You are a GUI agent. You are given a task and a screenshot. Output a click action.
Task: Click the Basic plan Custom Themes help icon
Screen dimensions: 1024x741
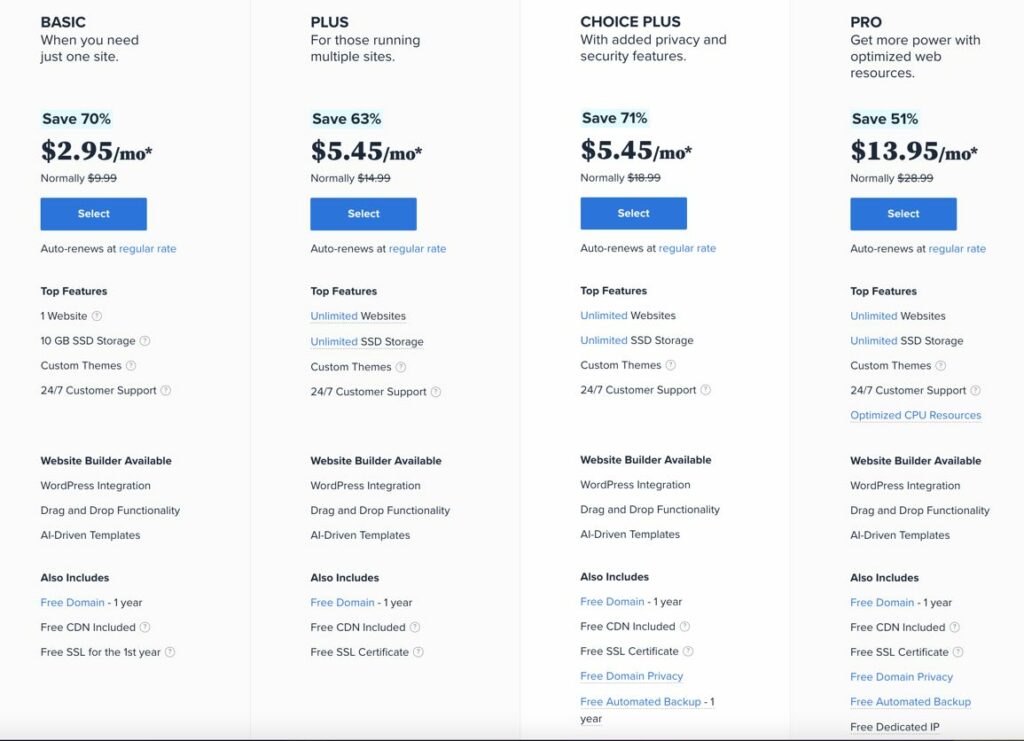coord(131,366)
